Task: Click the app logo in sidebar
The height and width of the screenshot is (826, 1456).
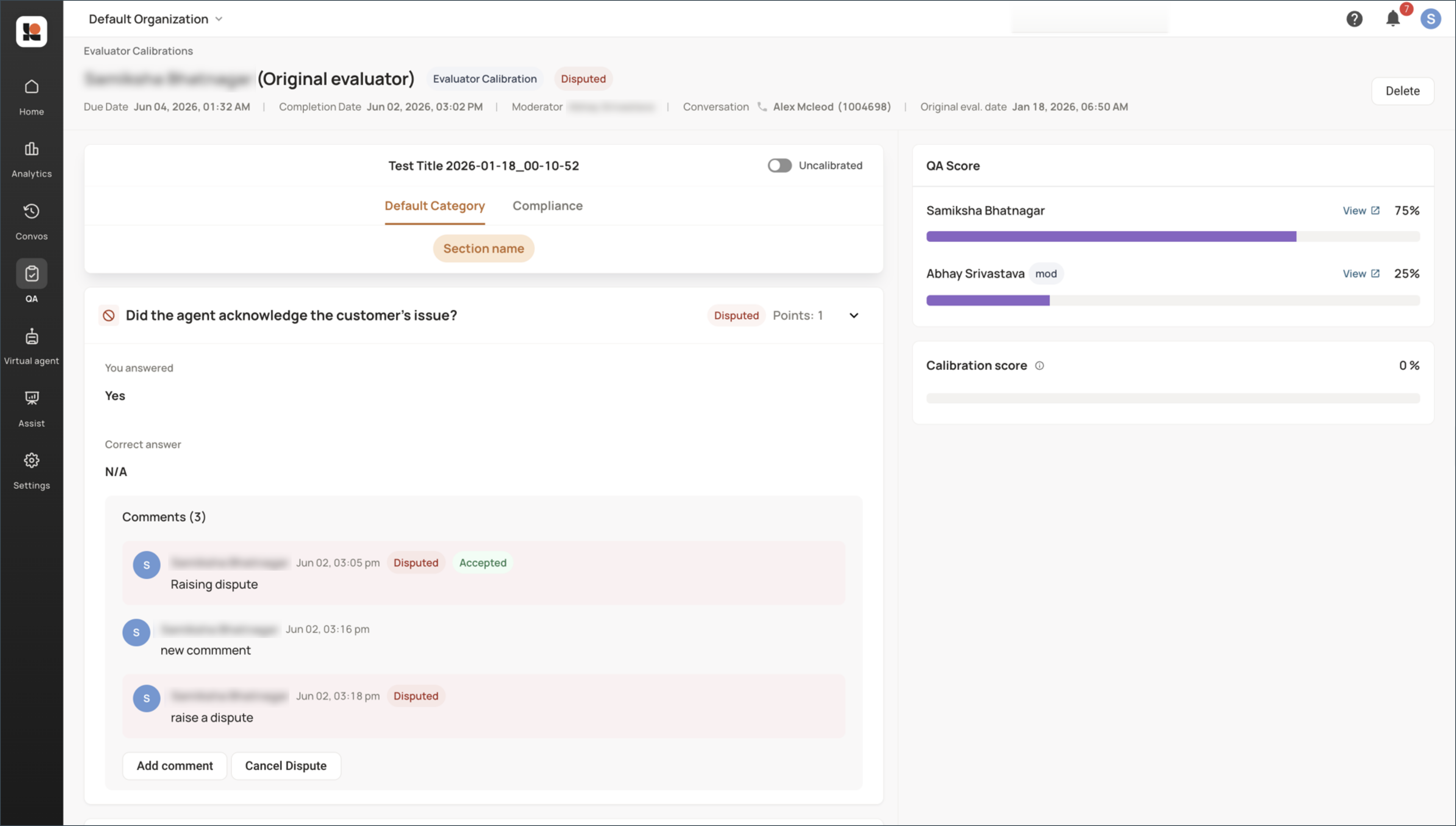Action: 31,32
